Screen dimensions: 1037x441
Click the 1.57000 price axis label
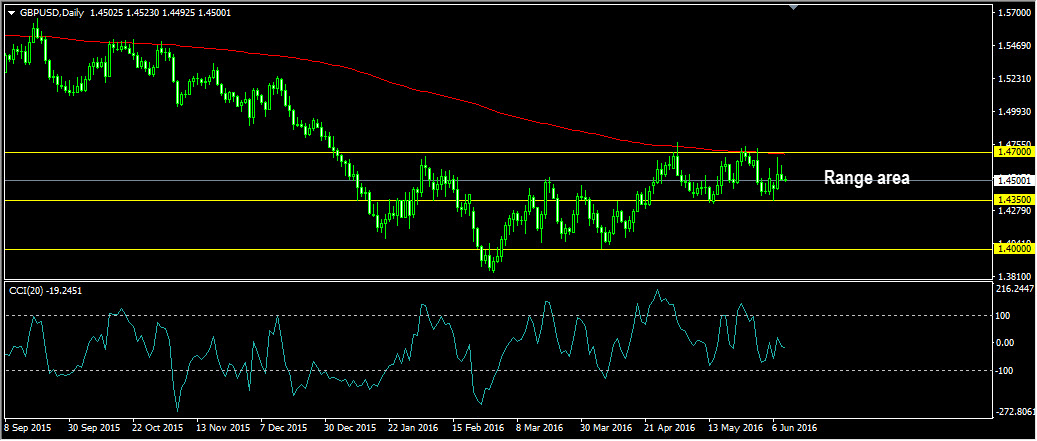point(1013,13)
